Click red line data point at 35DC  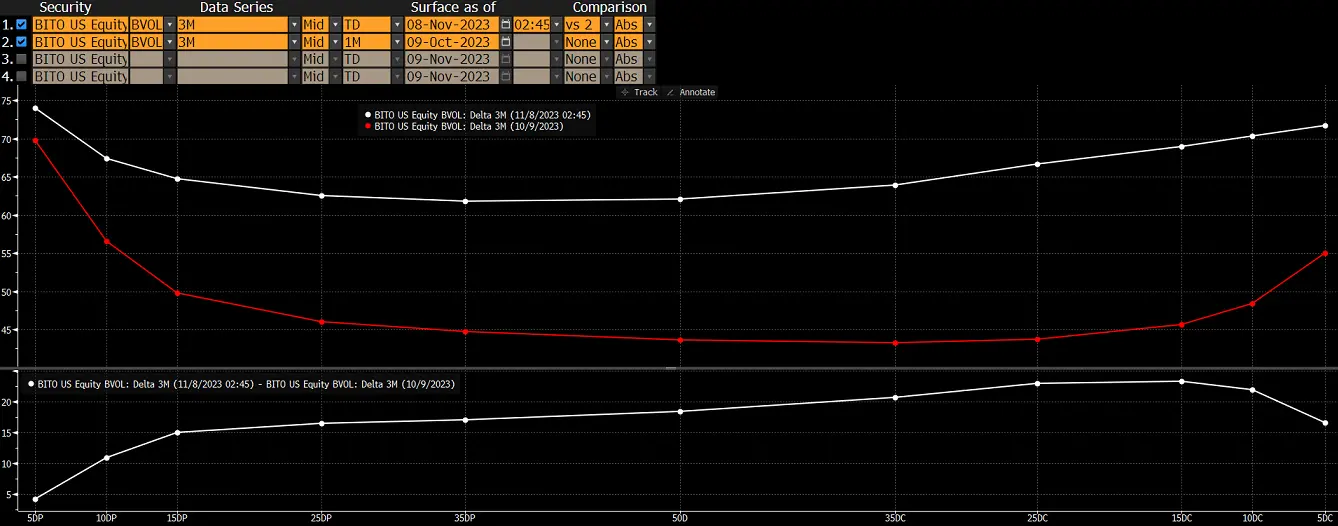click(x=895, y=343)
